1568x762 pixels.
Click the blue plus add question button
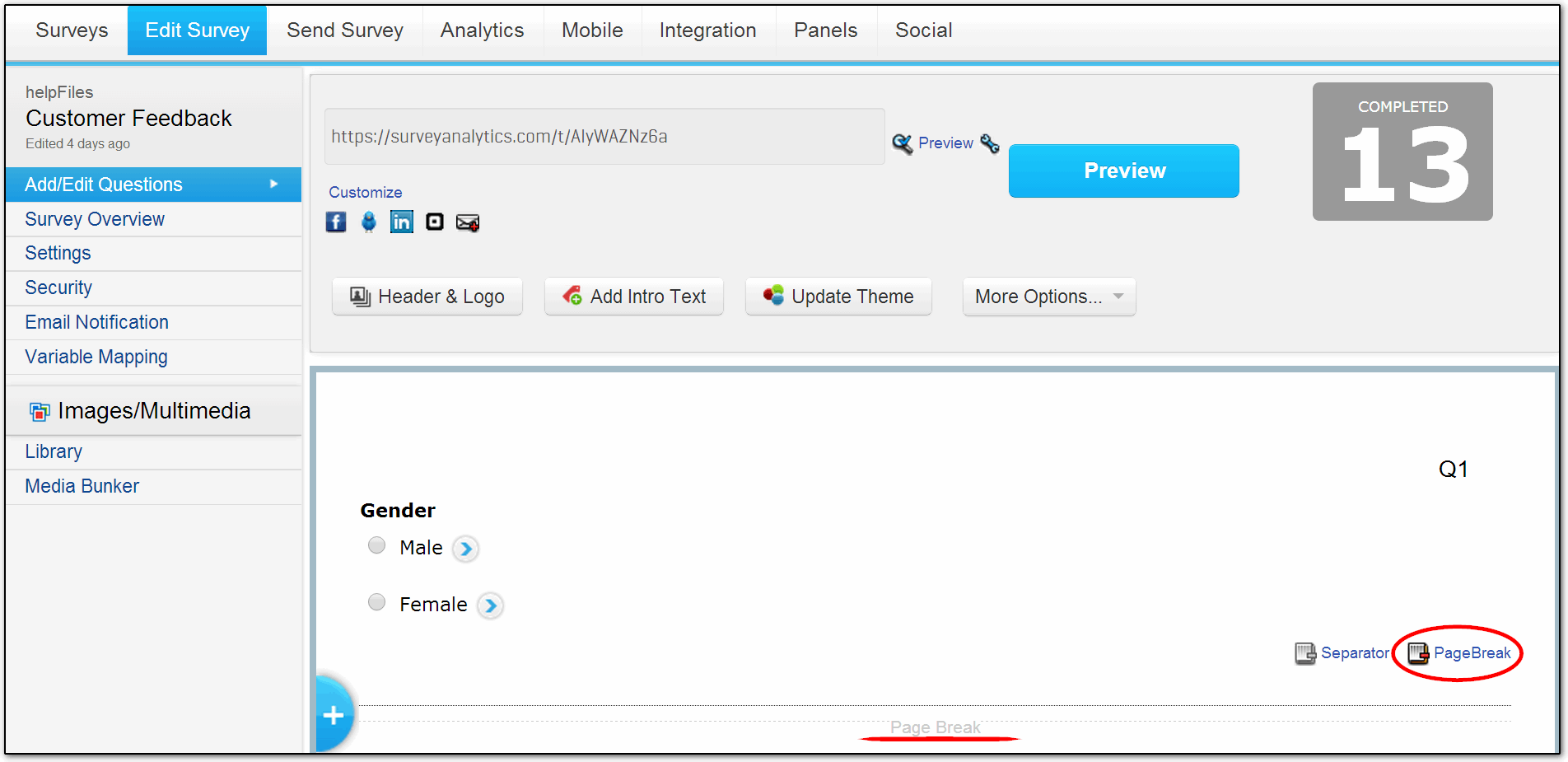pyautogui.click(x=334, y=714)
